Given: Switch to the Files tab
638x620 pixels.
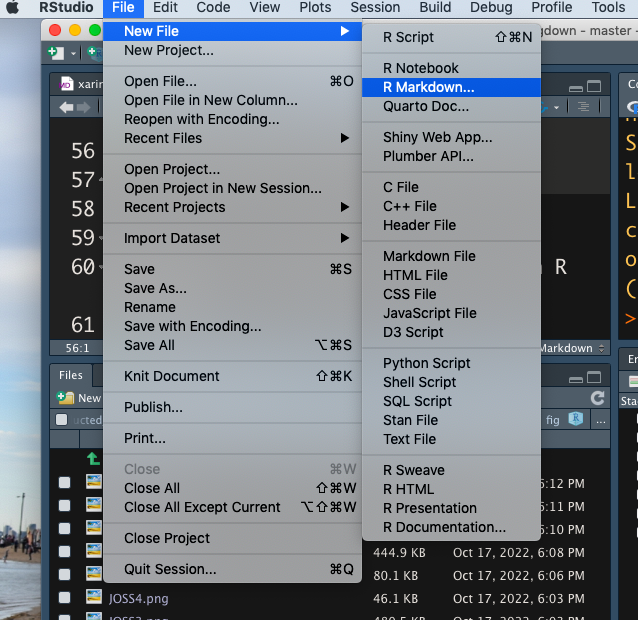Looking at the screenshot, I should pyautogui.click(x=71, y=375).
